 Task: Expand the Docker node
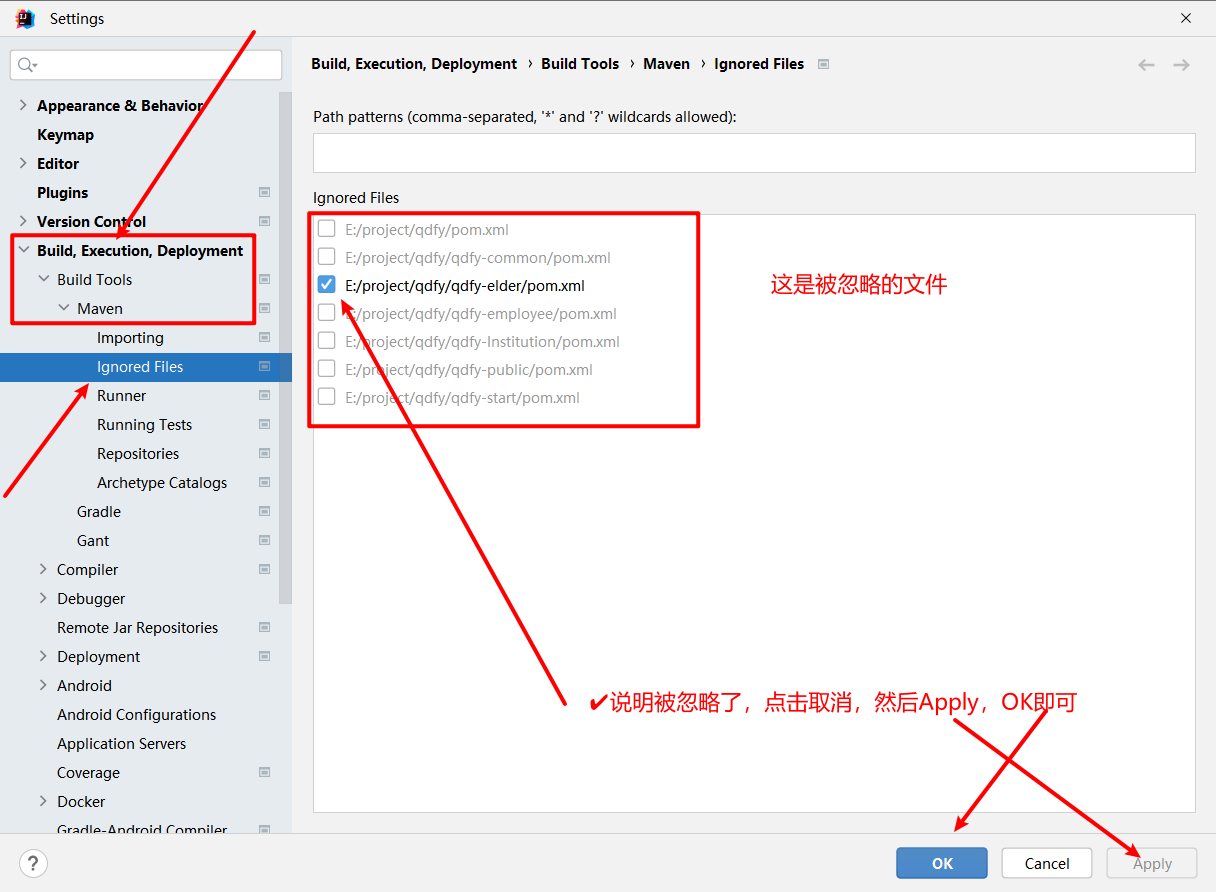[43, 801]
